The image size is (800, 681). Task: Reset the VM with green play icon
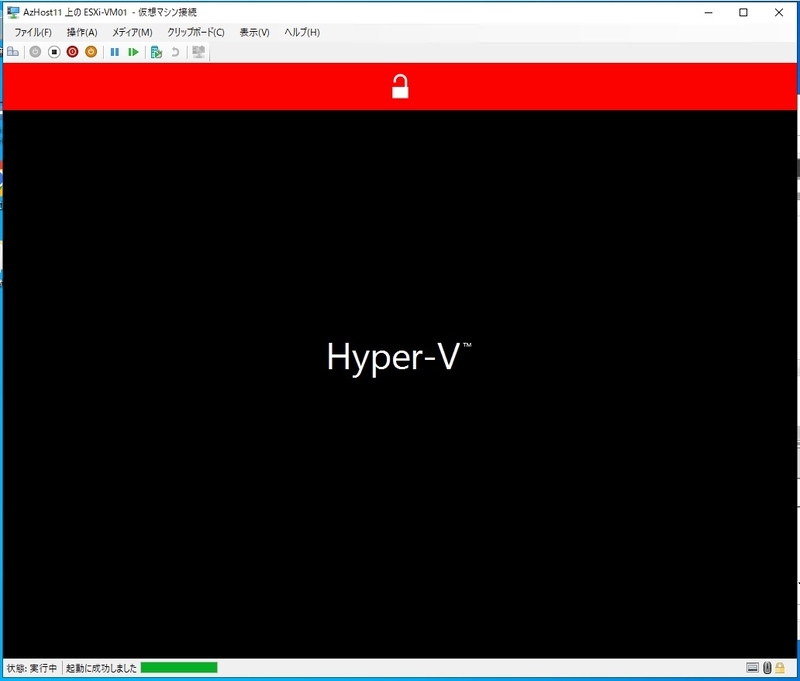[x=133, y=52]
